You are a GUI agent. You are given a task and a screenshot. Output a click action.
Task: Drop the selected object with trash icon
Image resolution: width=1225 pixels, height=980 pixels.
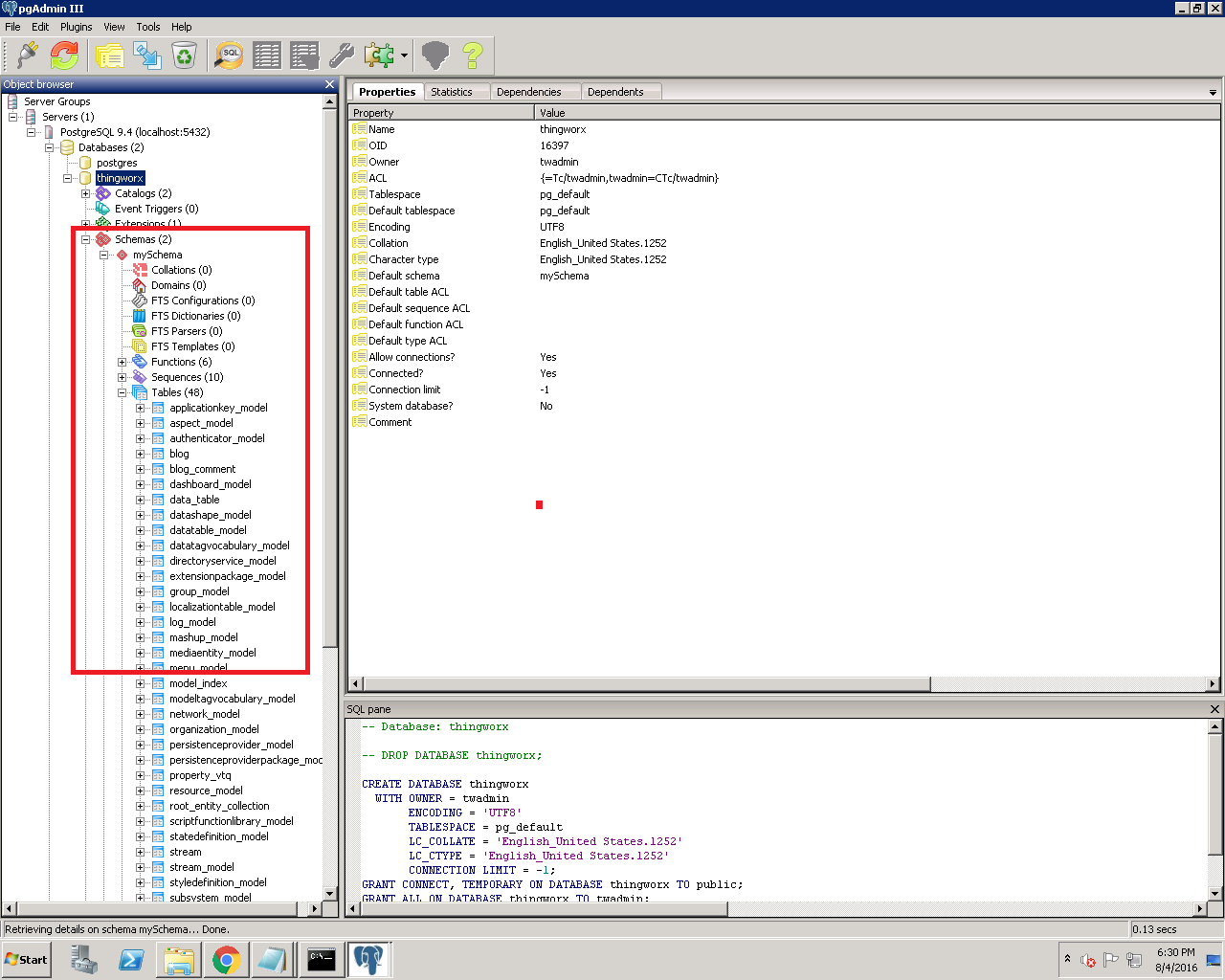tap(184, 56)
